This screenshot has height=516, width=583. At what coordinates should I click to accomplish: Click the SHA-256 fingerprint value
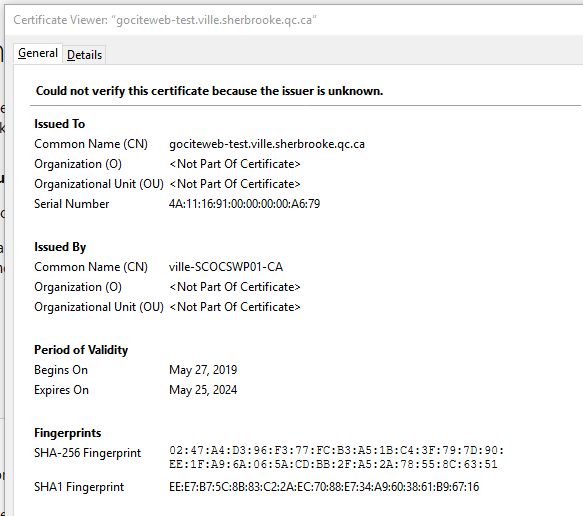(336, 457)
